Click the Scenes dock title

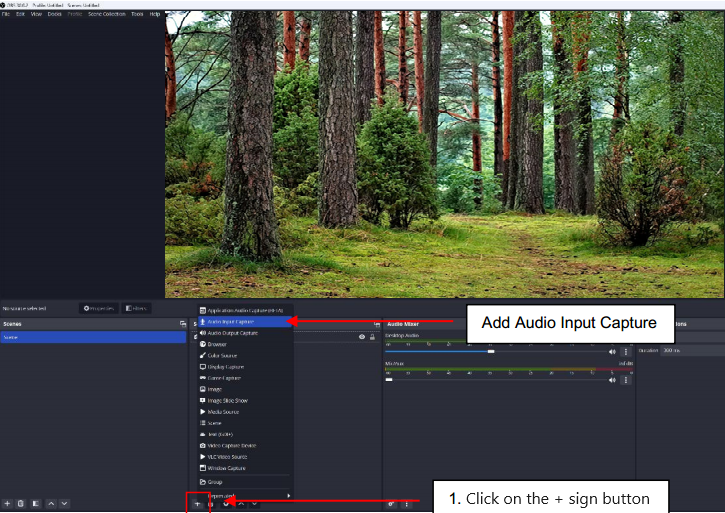(12, 324)
